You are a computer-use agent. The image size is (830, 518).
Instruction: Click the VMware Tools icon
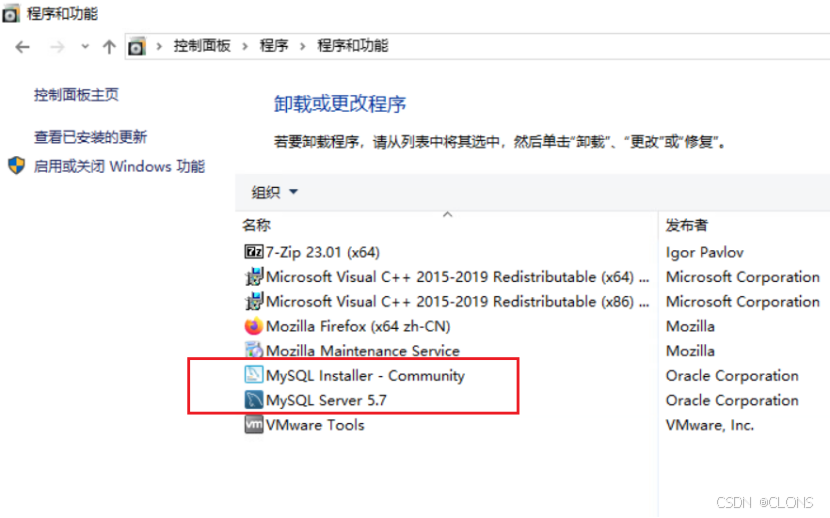point(254,424)
